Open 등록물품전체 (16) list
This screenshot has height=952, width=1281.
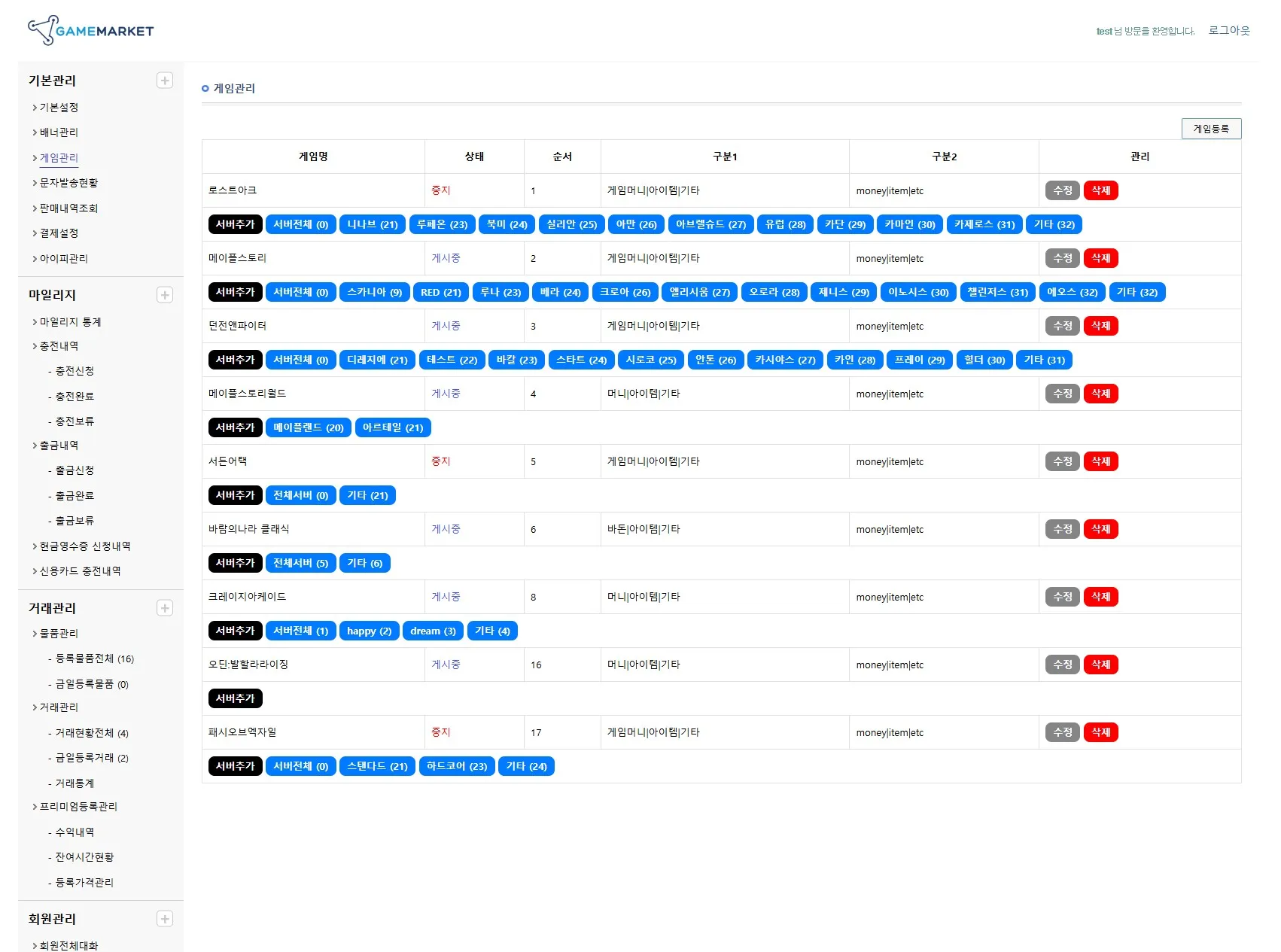[x=95, y=658]
